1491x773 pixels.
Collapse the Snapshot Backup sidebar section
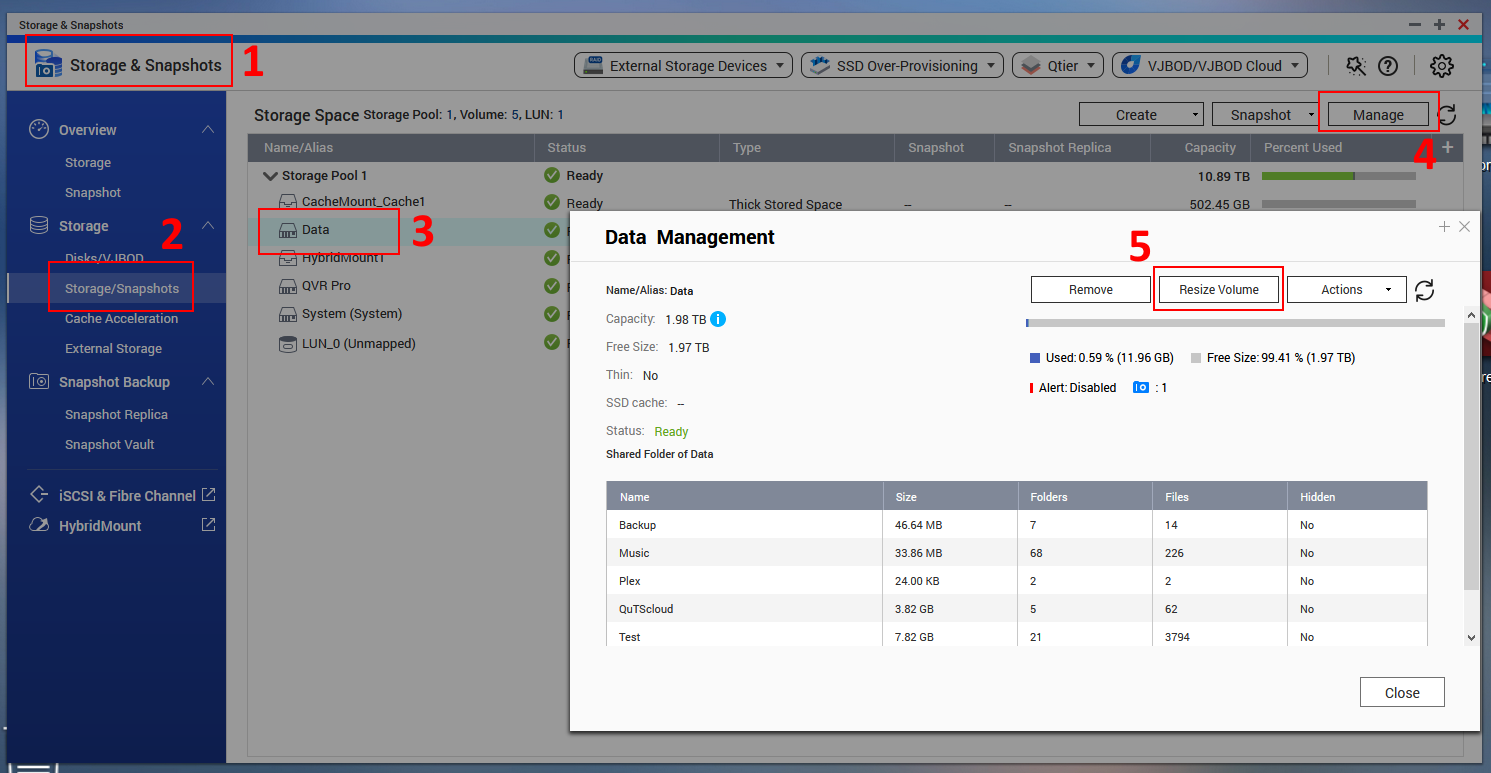coord(208,381)
